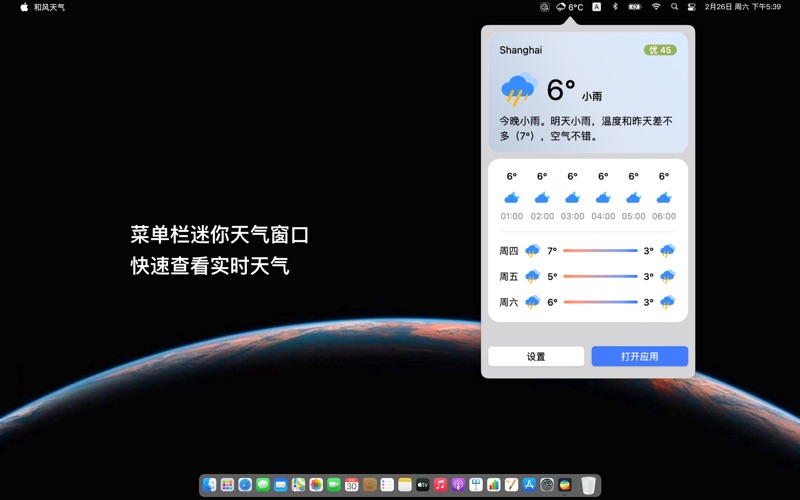Click the globe icon left of the weather item
Viewport: 800px width, 500px height.
click(545, 7)
